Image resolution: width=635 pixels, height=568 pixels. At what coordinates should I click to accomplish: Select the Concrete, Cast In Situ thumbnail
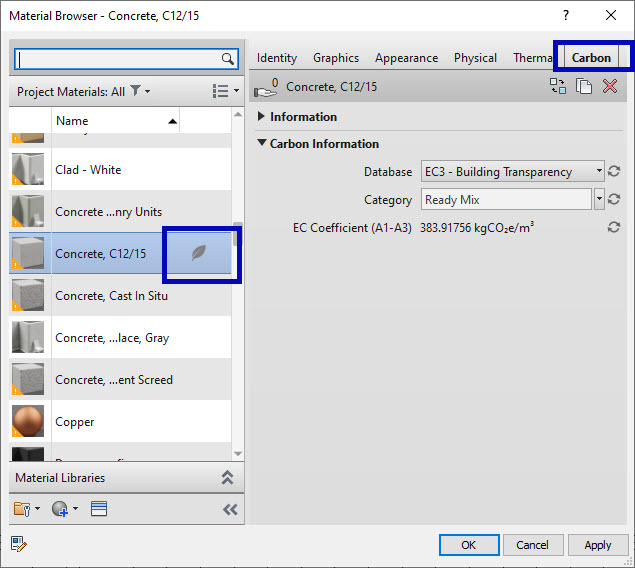28,295
